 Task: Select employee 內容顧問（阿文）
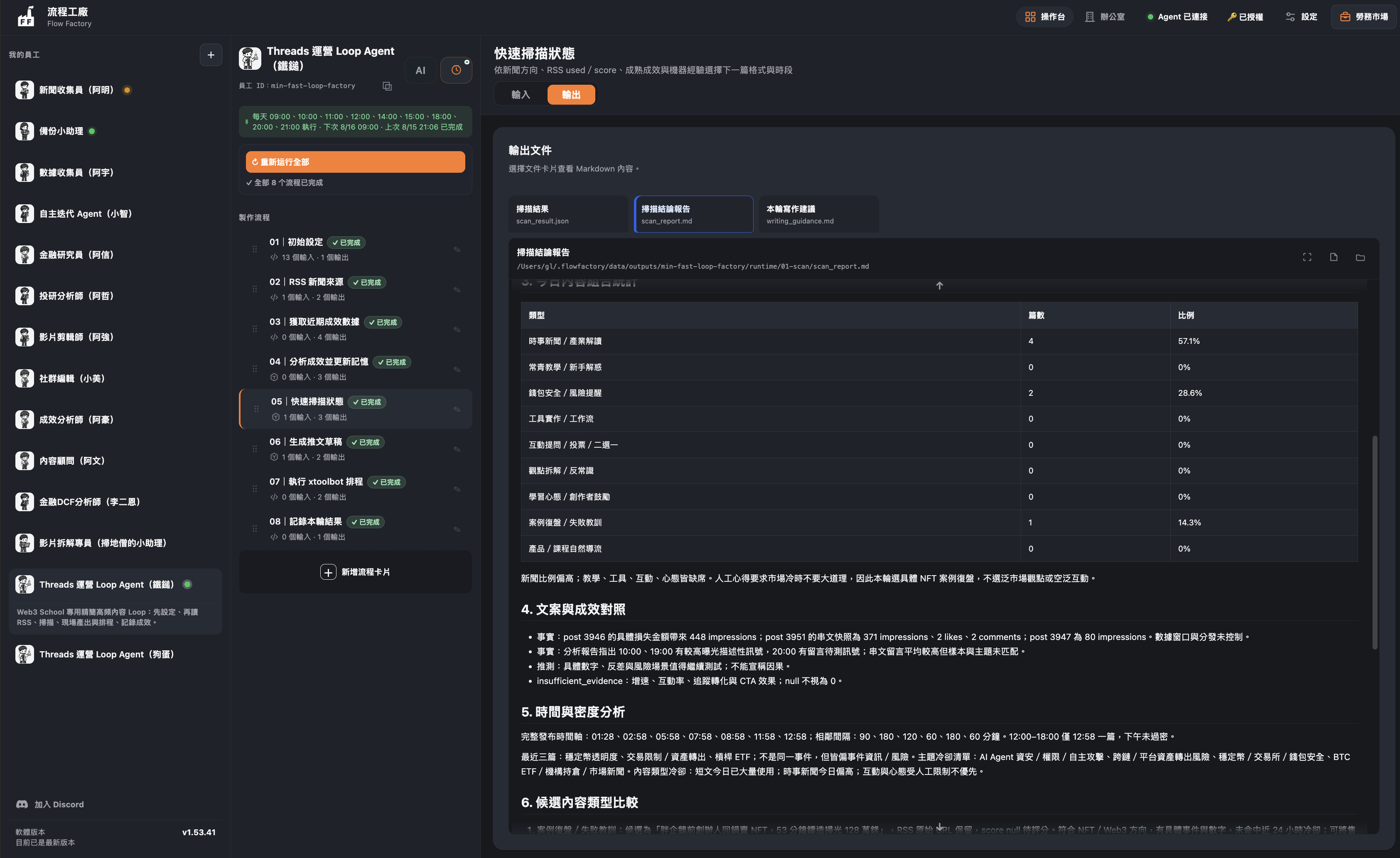(115, 461)
